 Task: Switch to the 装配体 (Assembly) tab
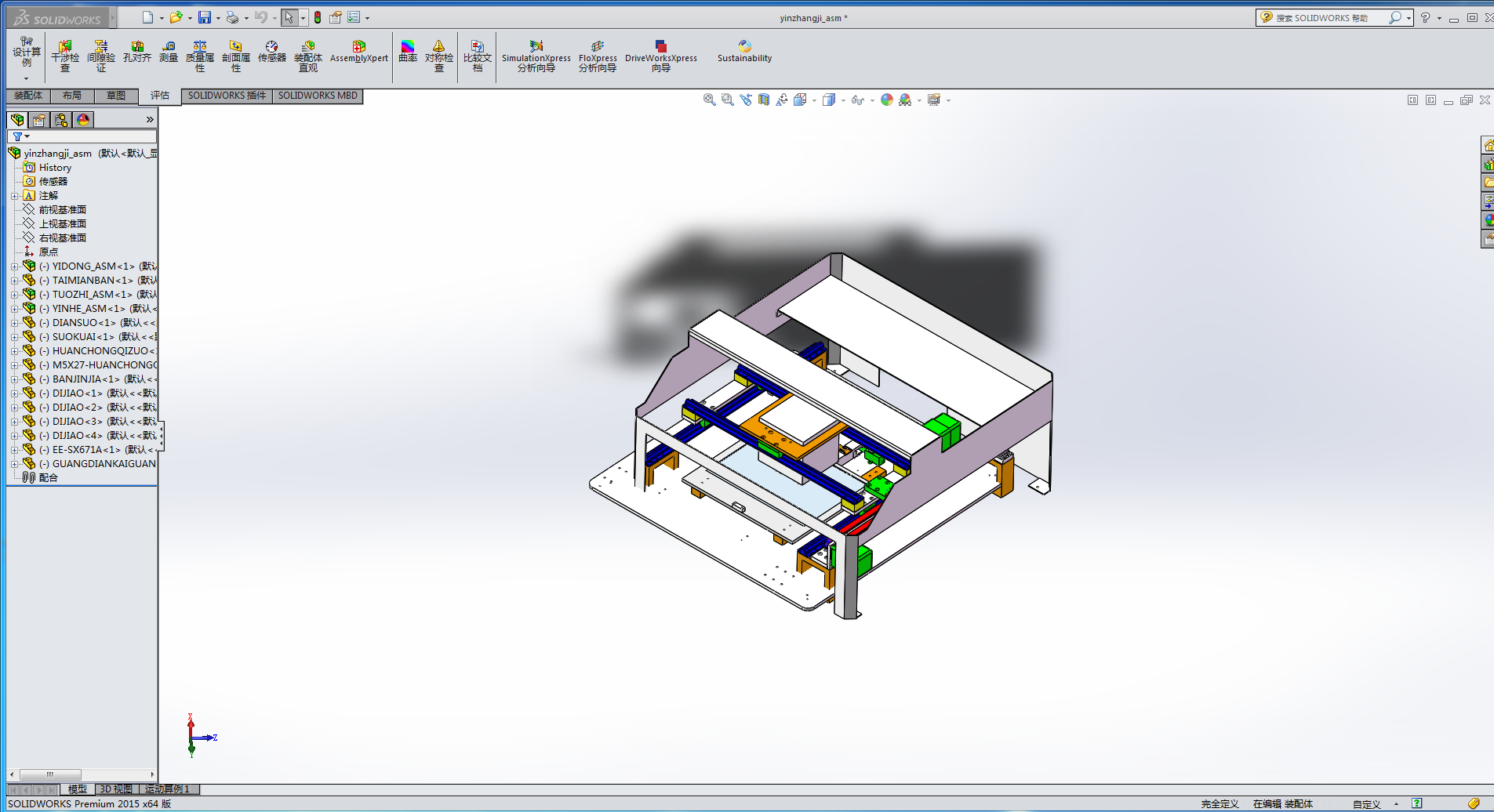coord(28,96)
